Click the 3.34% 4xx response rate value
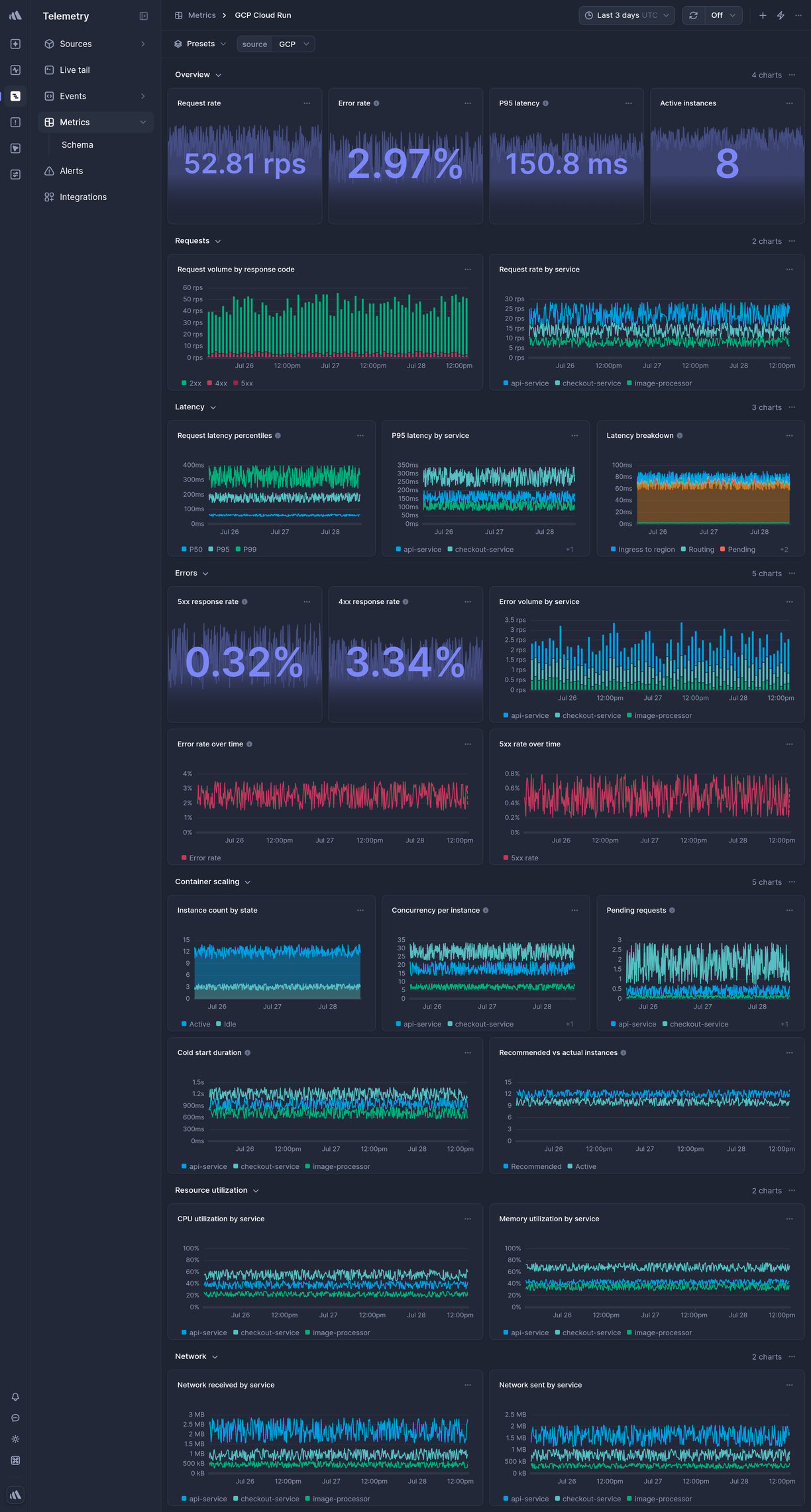 point(405,662)
